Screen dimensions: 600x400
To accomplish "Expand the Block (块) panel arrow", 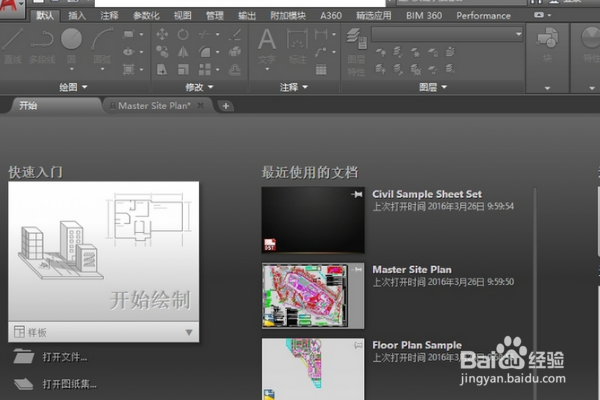I will tap(547, 88).
